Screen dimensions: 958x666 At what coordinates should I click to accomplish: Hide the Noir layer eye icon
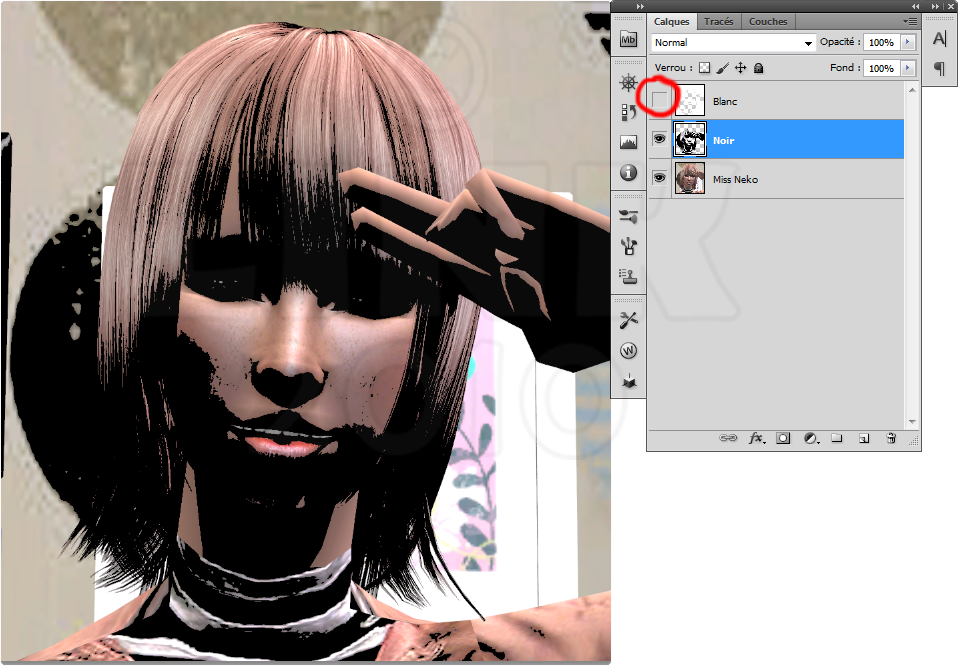pyautogui.click(x=660, y=140)
